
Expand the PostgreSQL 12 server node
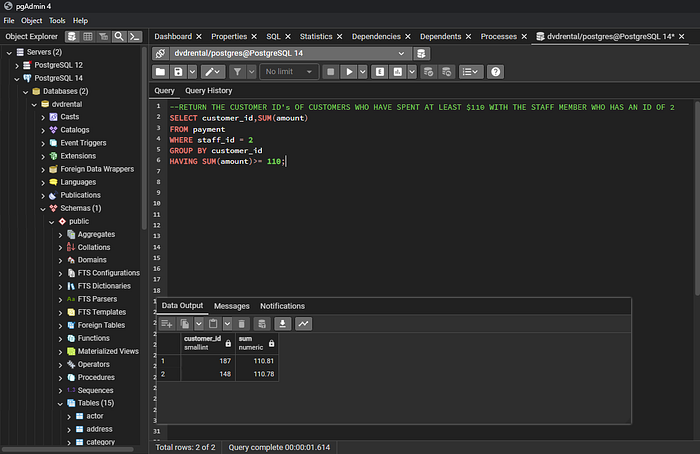coord(17,65)
